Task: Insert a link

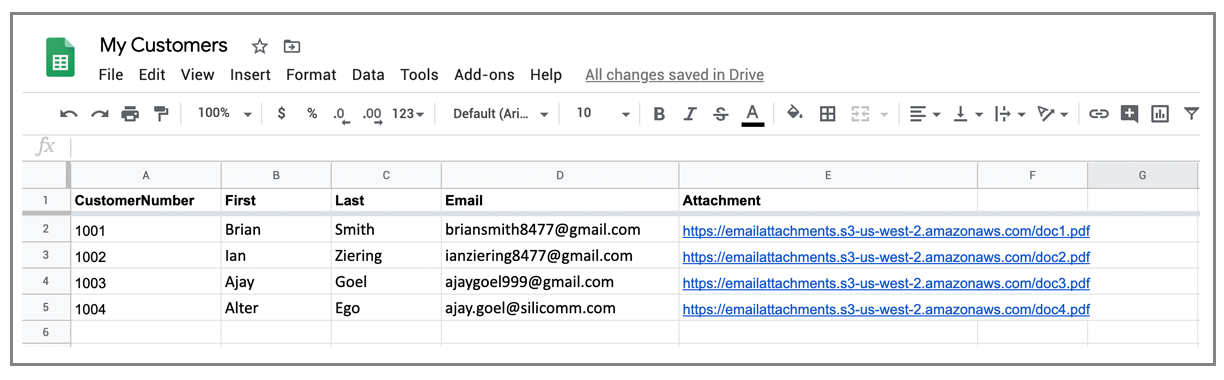Action: coord(1099,114)
